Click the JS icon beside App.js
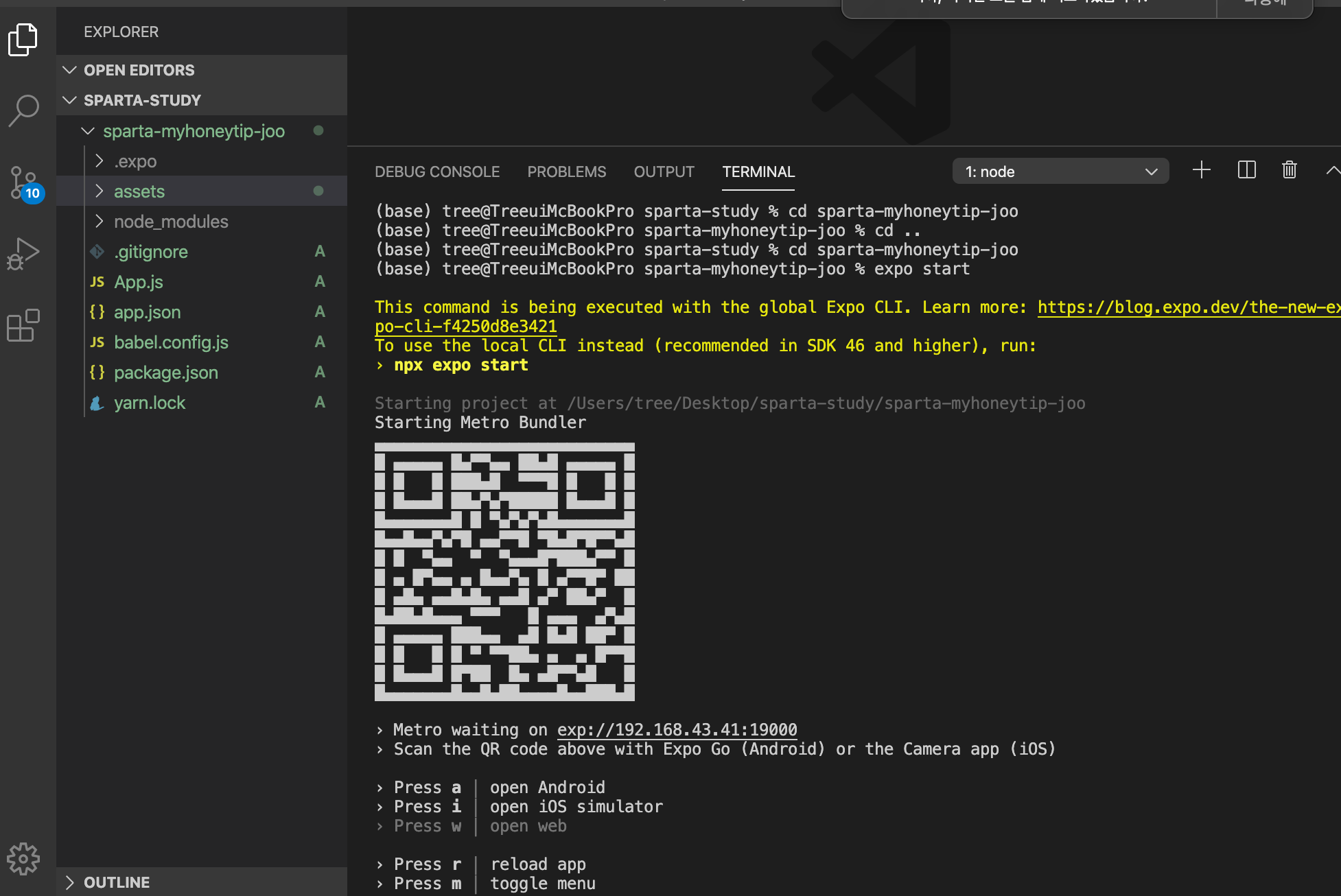The height and width of the screenshot is (896, 1341). point(97,282)
